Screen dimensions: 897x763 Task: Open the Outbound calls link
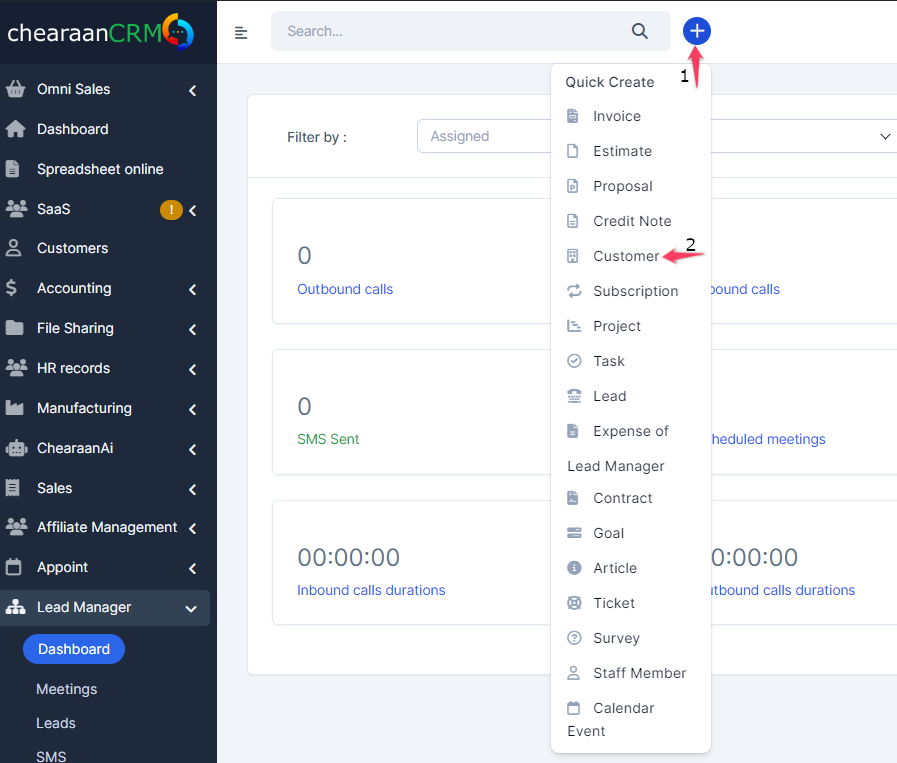point(345,289)
